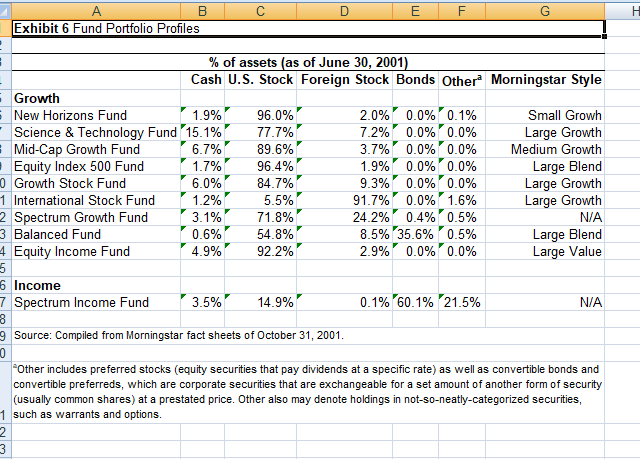Click the 'Growth Stock Fund' cell
The image size is (640, 459).
(x=96, y=184)
